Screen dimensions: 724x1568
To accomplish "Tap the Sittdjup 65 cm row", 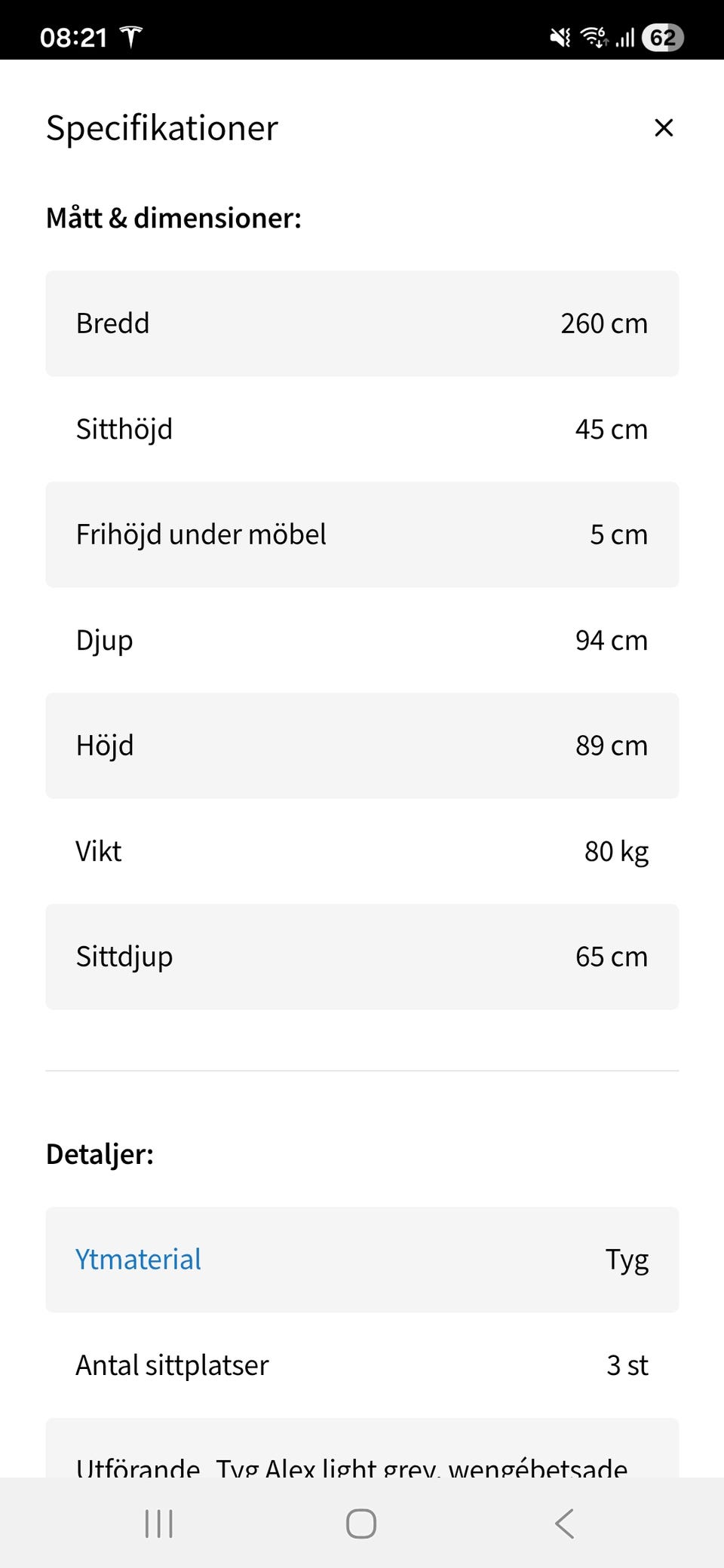I will click(x=362, y=957).
